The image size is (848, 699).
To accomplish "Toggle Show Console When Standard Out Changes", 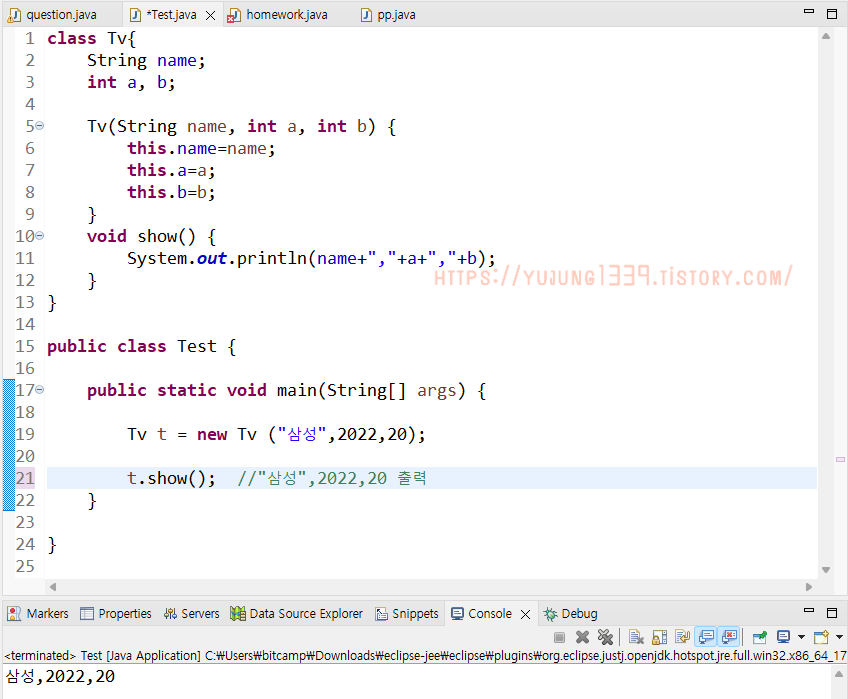I will click(706, 637).
